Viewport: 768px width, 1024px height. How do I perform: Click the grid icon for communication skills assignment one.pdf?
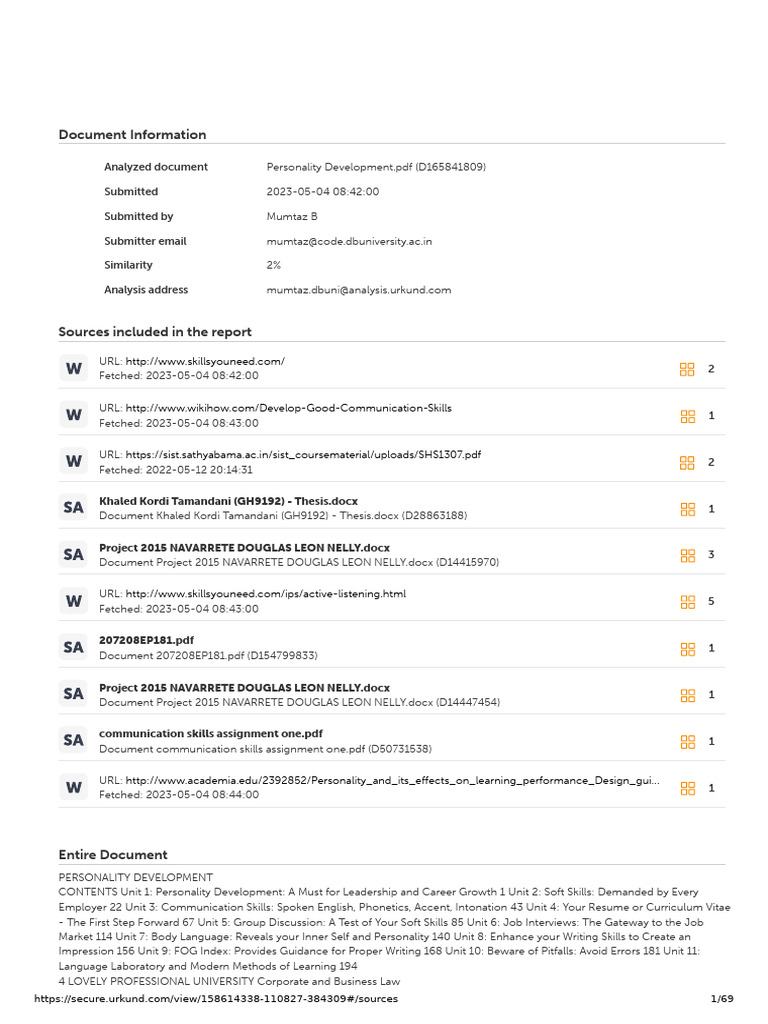pos(687,741)
